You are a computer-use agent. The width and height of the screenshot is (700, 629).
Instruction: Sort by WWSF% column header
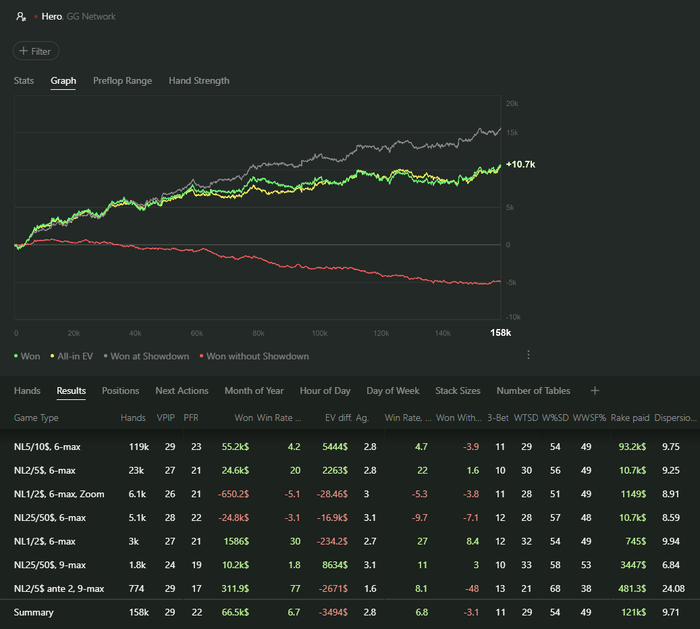click(x=589, y=418)
